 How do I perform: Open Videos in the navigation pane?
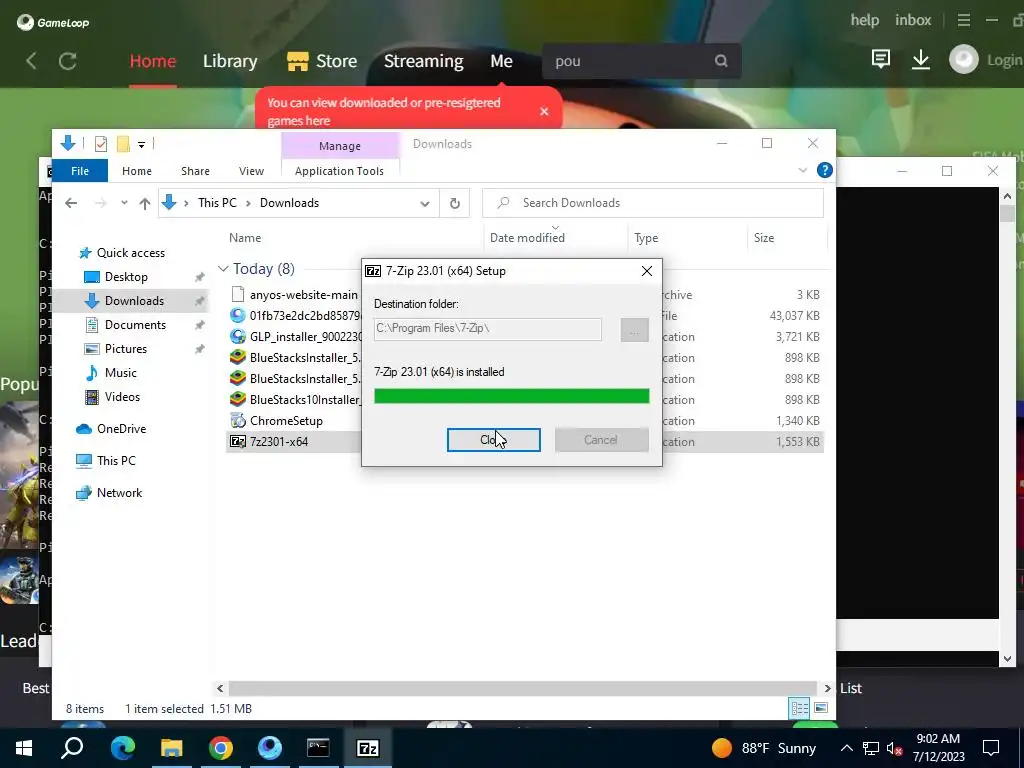tap(122, 397)
